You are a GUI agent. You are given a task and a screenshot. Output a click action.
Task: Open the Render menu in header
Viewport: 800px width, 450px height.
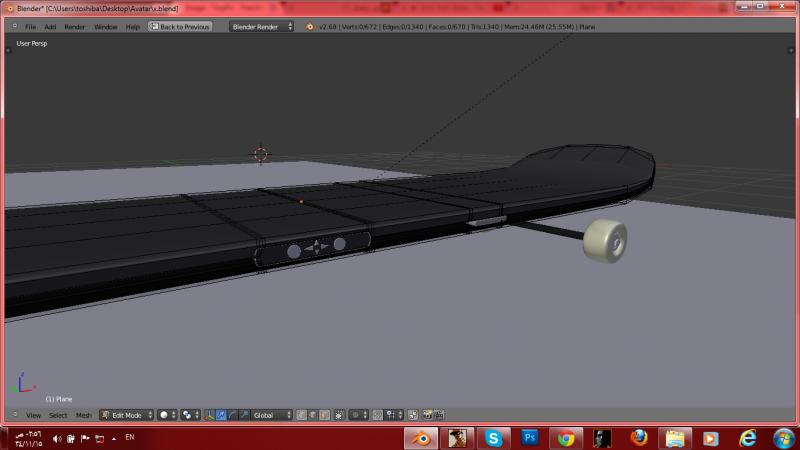[74, 27]
